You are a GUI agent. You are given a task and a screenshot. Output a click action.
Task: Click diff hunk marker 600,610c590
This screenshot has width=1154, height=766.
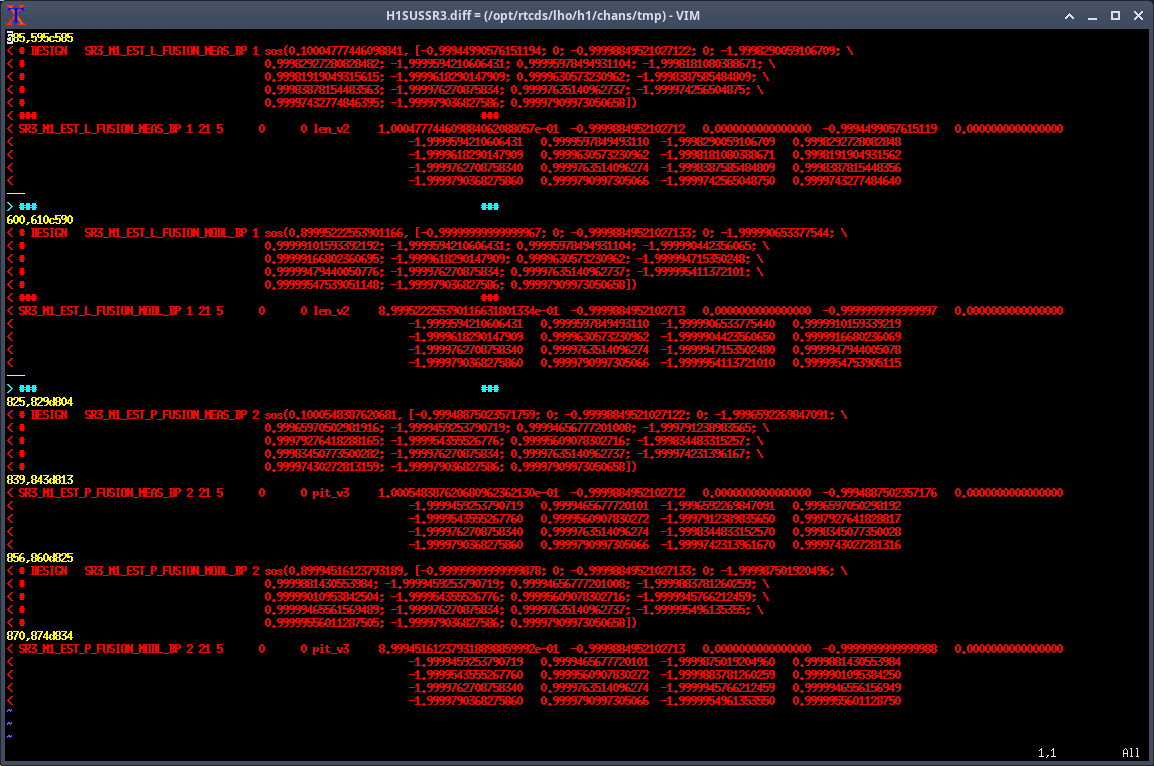pos(40,219)
